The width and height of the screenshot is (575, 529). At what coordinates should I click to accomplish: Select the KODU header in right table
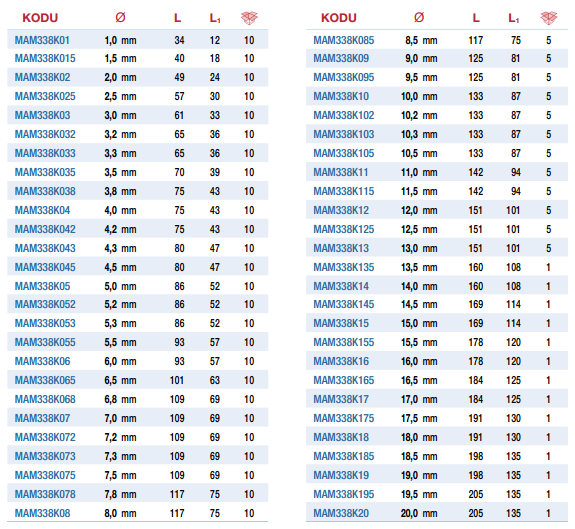coord(339,18)
